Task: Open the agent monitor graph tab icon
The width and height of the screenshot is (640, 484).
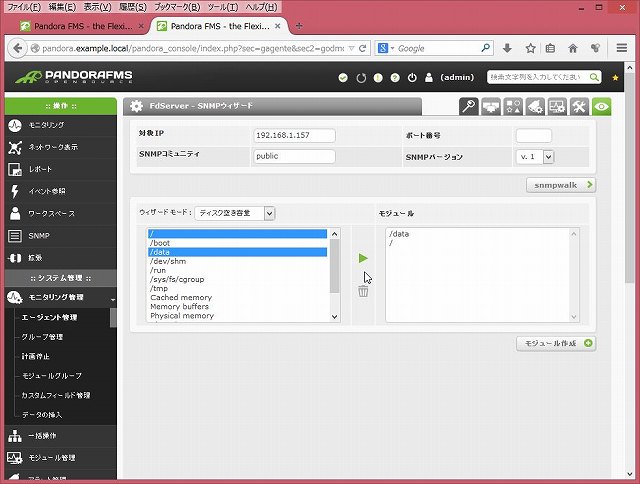Action: pos(557,107)
